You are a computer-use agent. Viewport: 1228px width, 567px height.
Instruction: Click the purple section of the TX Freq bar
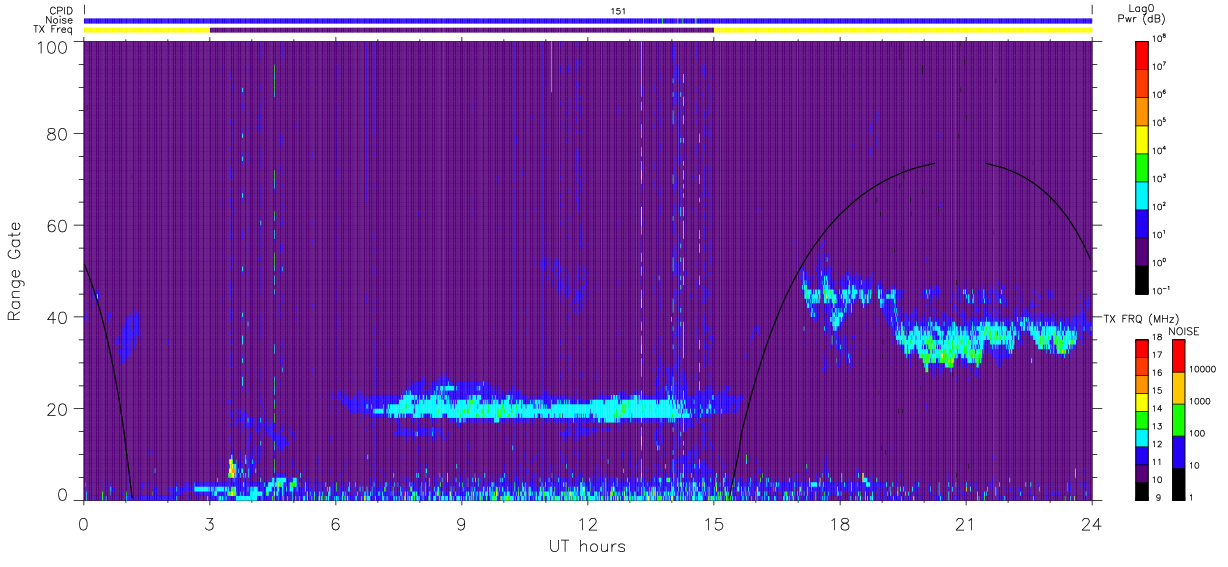461,30
